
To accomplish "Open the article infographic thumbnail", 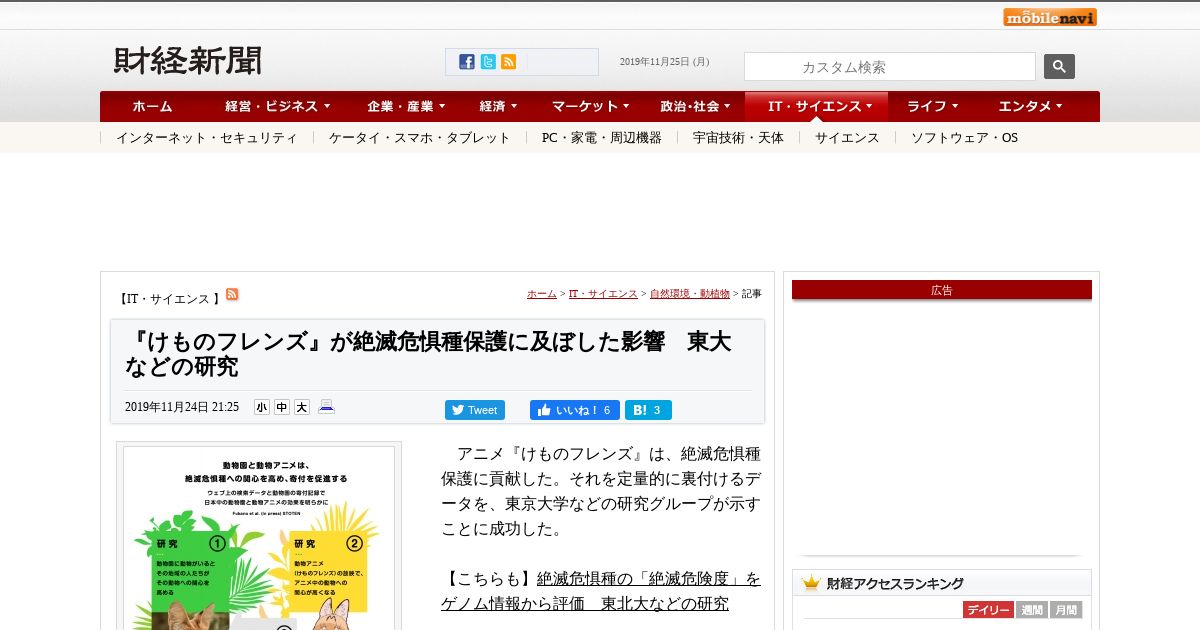I will [x=259, y=536].
